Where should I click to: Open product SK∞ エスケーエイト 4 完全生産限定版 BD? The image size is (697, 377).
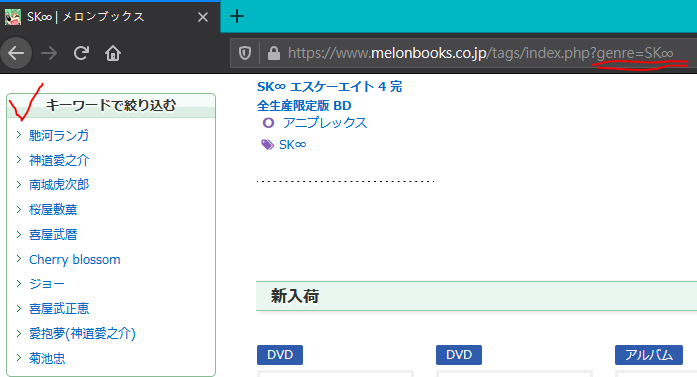(329, 96)
